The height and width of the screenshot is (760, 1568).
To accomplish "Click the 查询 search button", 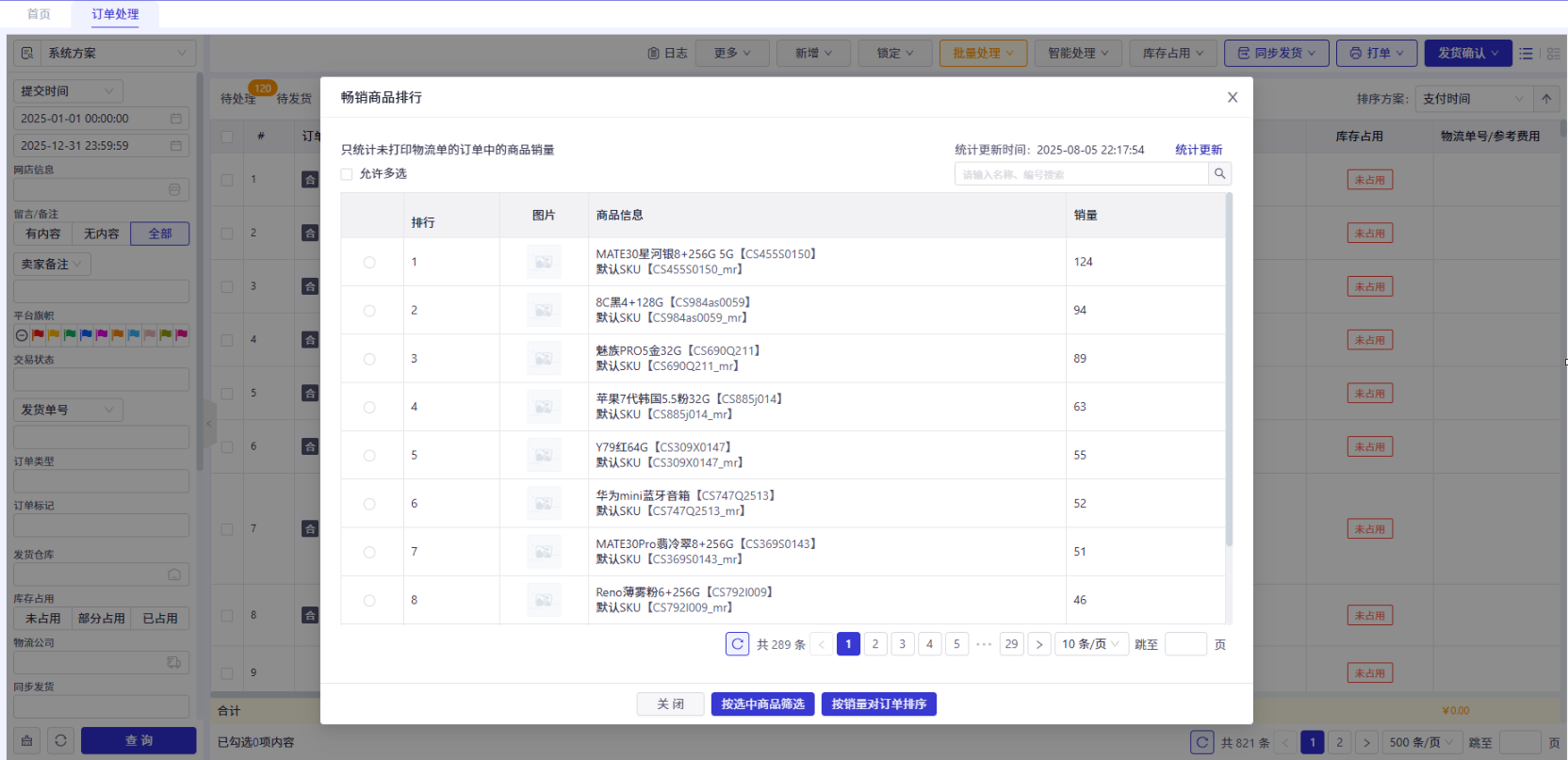I will tap(139, 741).
